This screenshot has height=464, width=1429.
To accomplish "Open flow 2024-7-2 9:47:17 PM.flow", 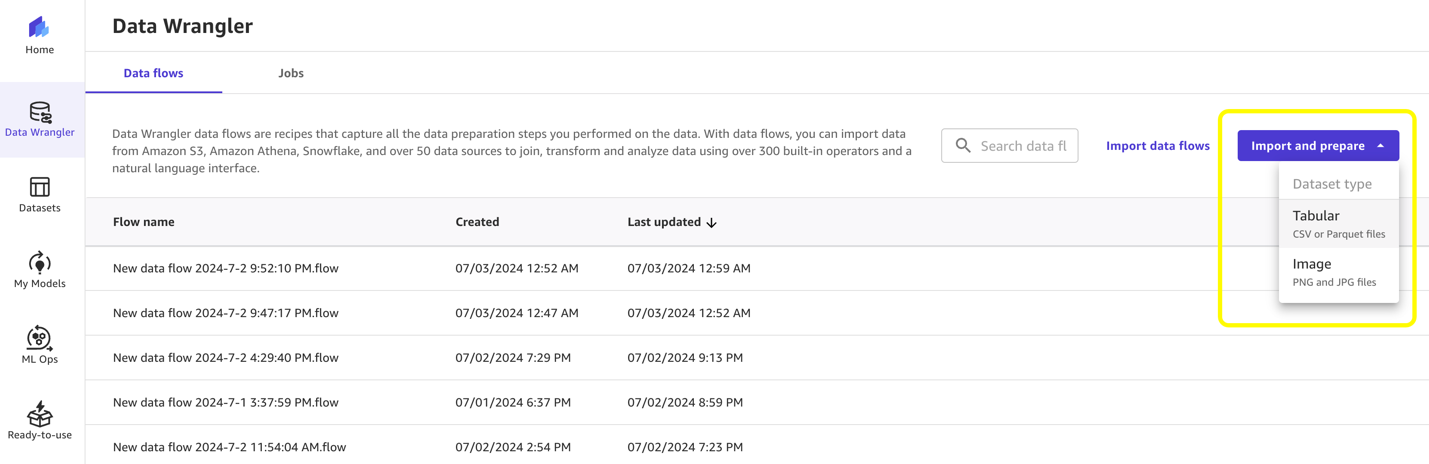I will pyautogui.click(x=226, y=313).
